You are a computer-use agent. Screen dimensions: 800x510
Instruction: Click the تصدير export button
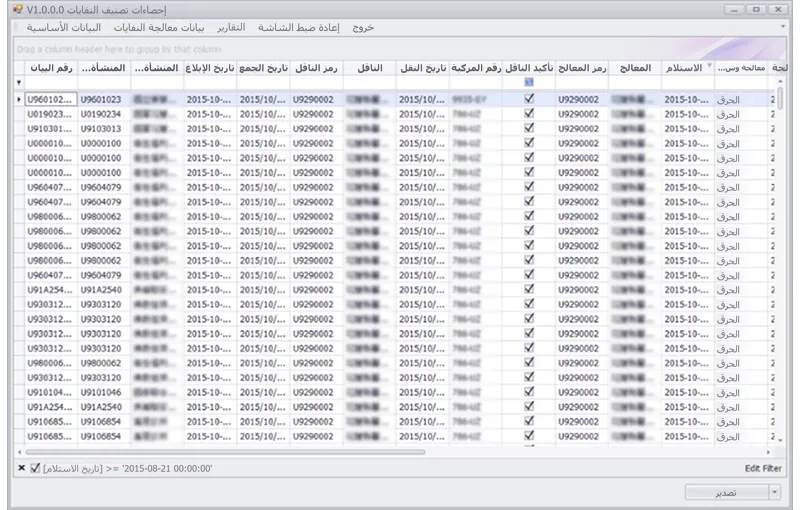tap(727, 492)
